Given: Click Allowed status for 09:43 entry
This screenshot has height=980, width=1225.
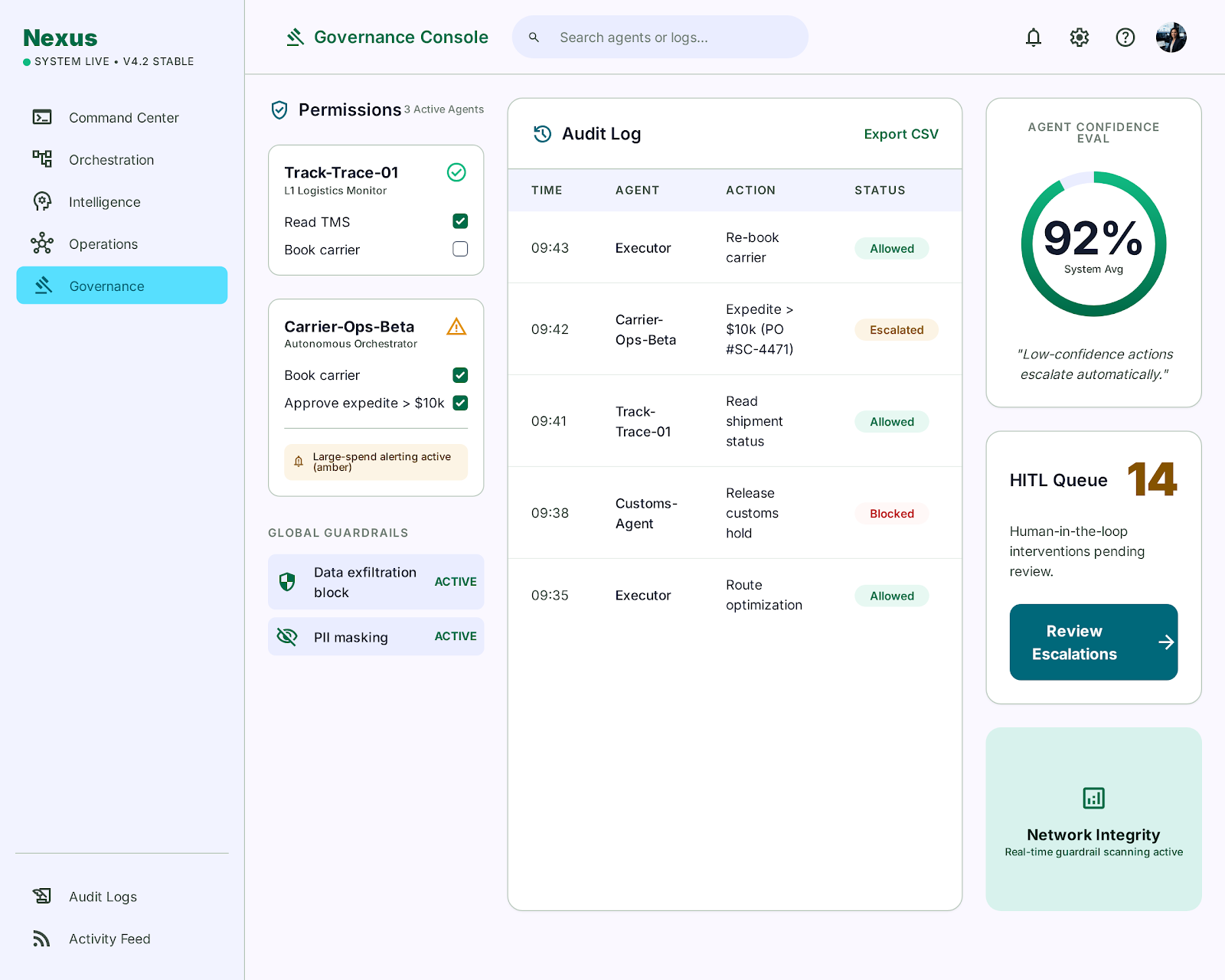Looking at the screenshot, I should (892, 248).
